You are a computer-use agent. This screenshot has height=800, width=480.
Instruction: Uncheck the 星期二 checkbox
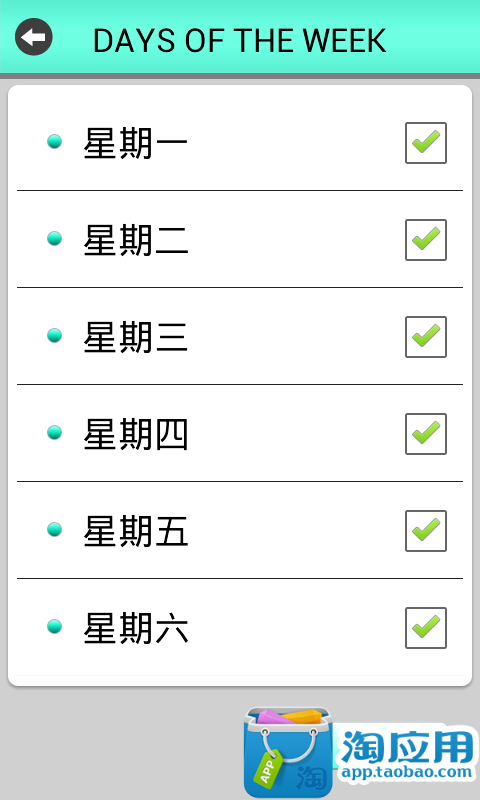point(426,240)
